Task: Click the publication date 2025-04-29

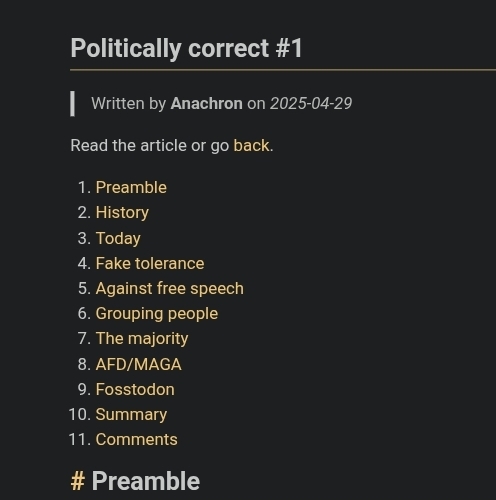Action: point(311,103)
